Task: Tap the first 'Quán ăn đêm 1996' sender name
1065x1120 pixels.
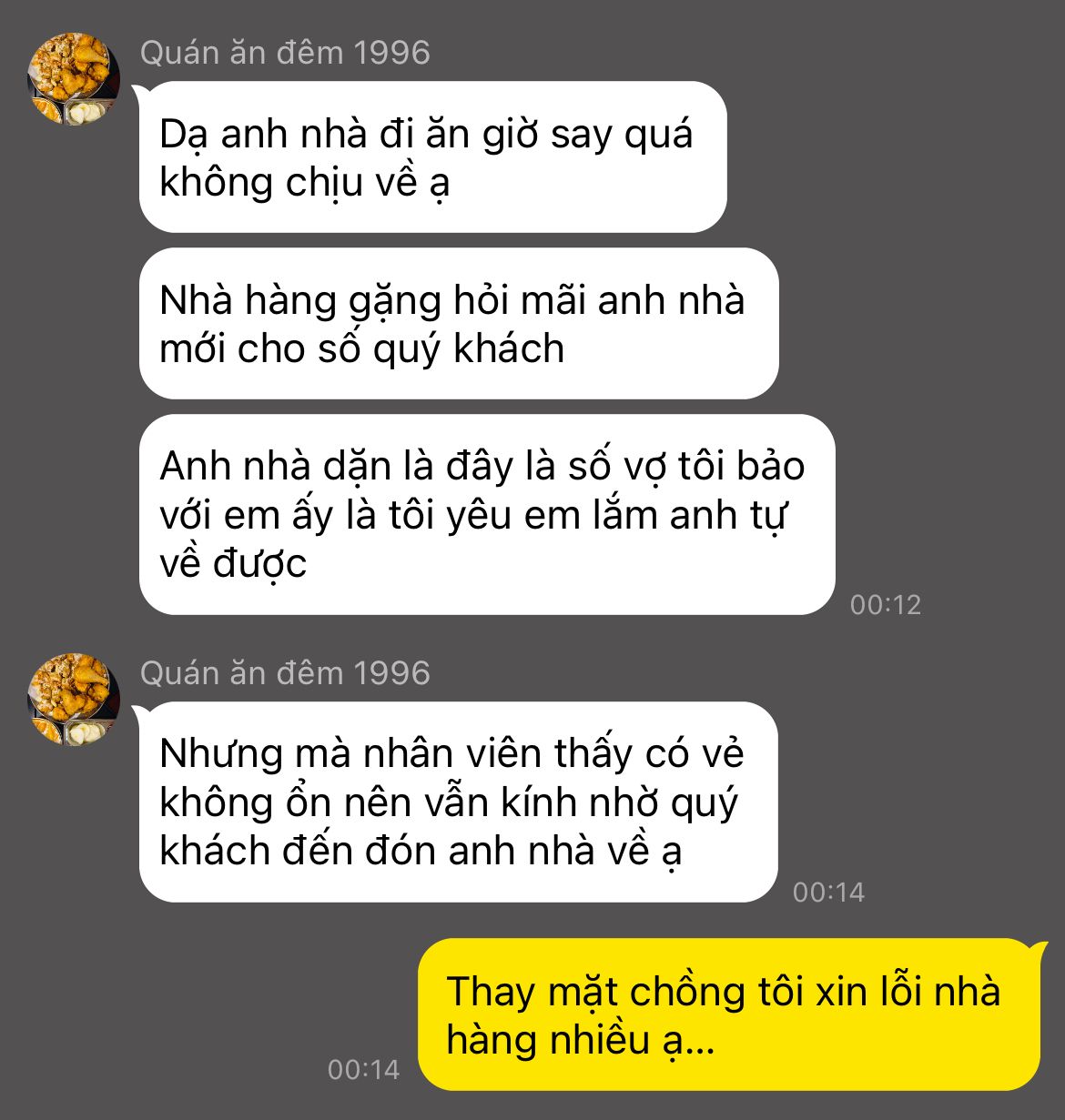Action: click(285, 53)
